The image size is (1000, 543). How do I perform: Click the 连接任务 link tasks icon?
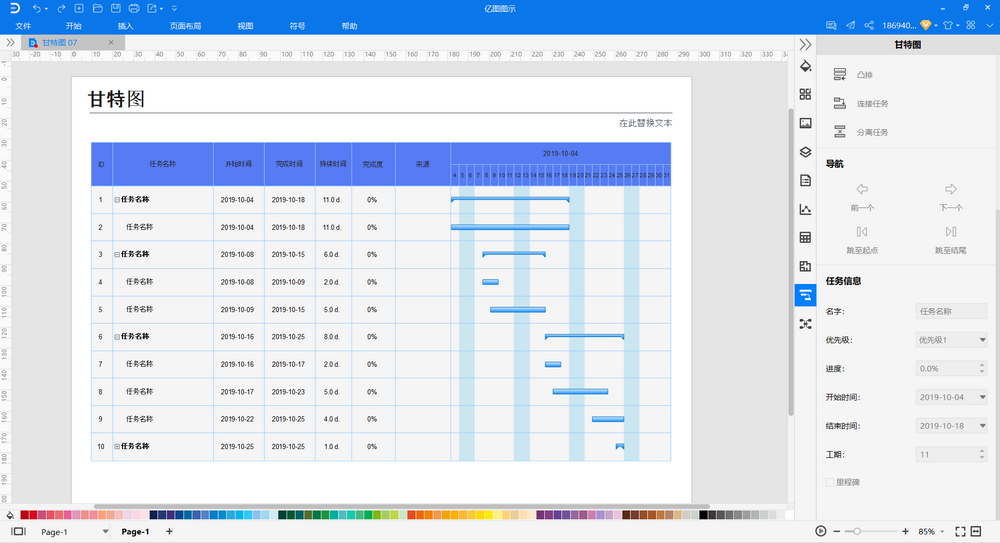coord(840,103)
